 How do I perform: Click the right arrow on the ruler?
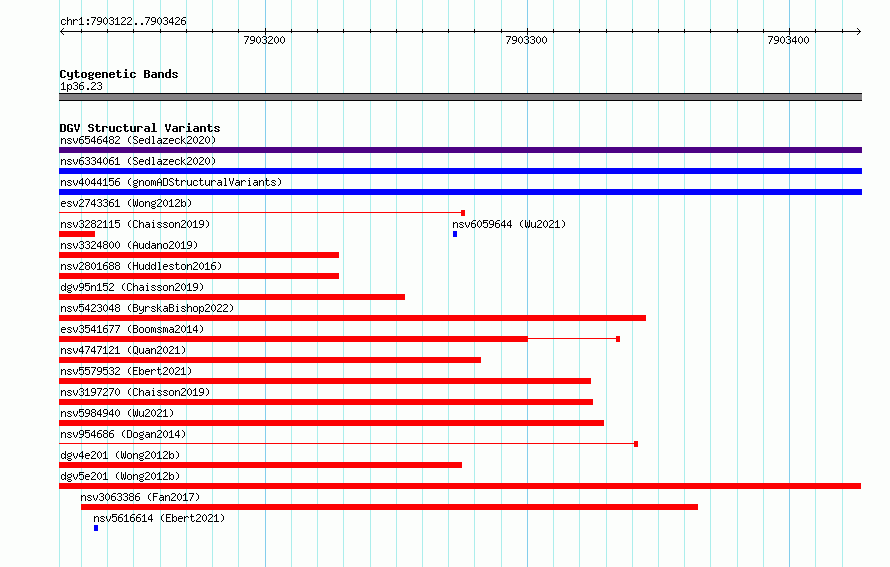point(859,31)
